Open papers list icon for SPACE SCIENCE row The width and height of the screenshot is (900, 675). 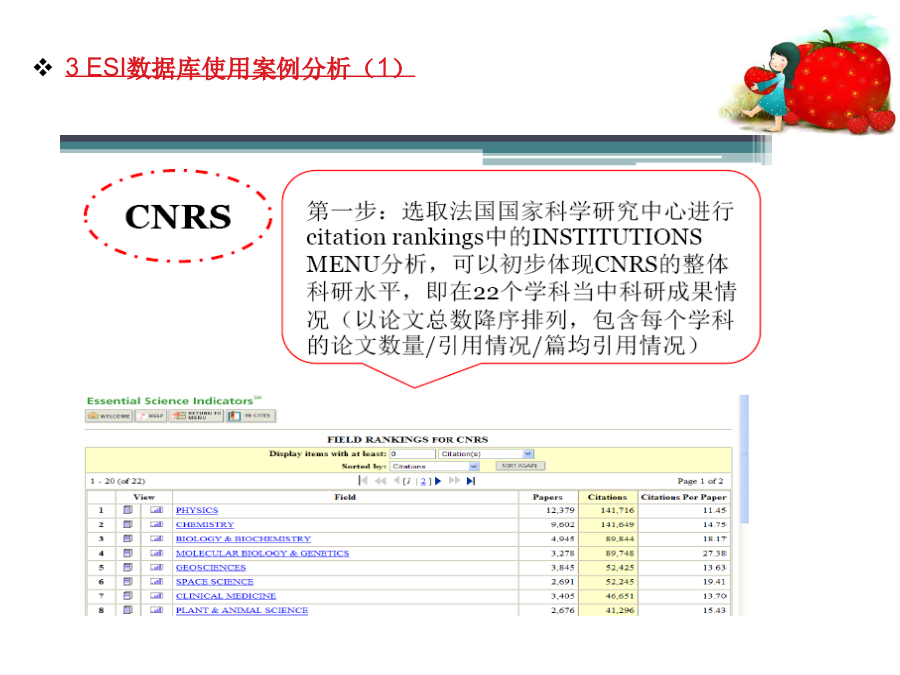pos(128,581)
